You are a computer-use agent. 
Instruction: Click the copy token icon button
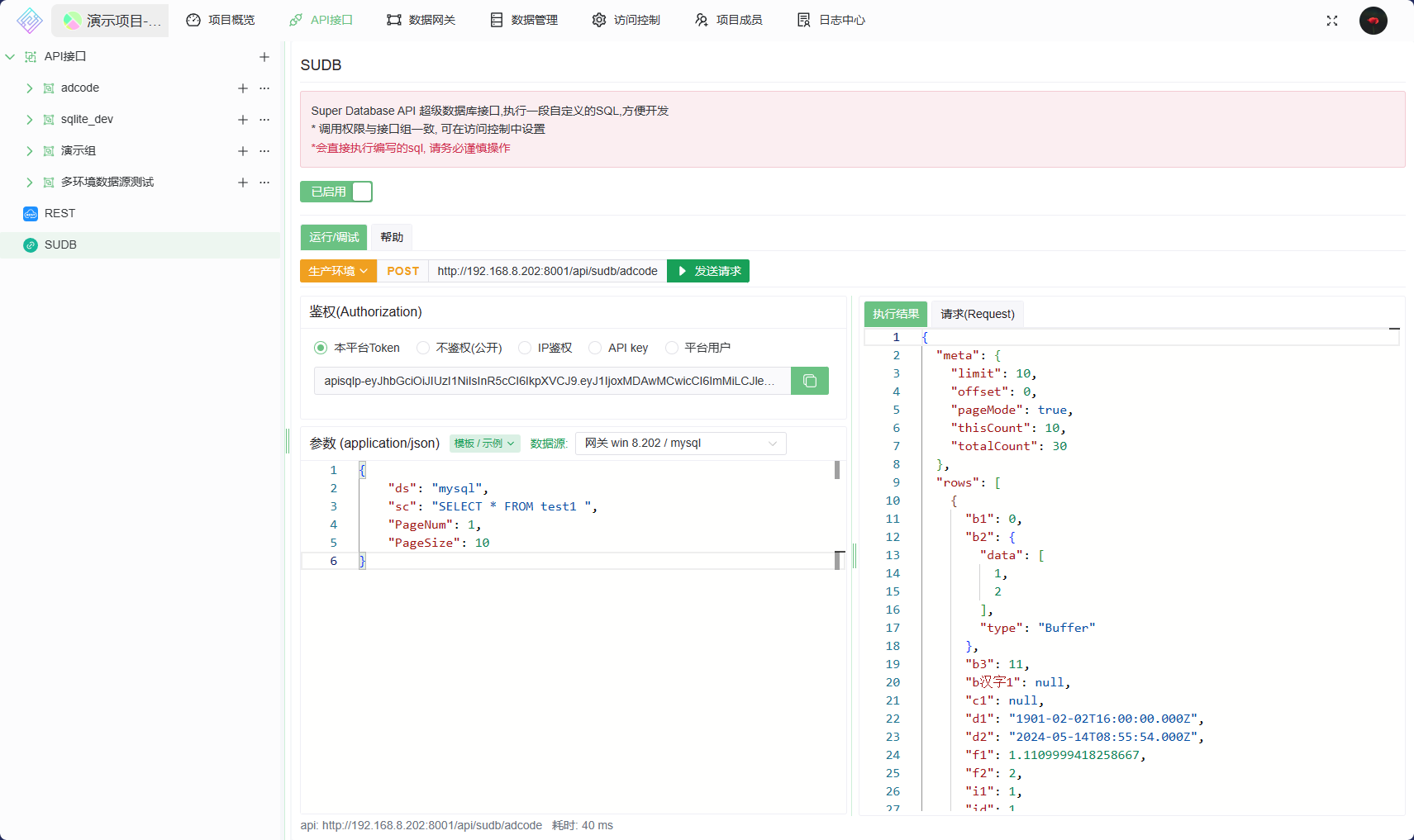tap(809, 381)
